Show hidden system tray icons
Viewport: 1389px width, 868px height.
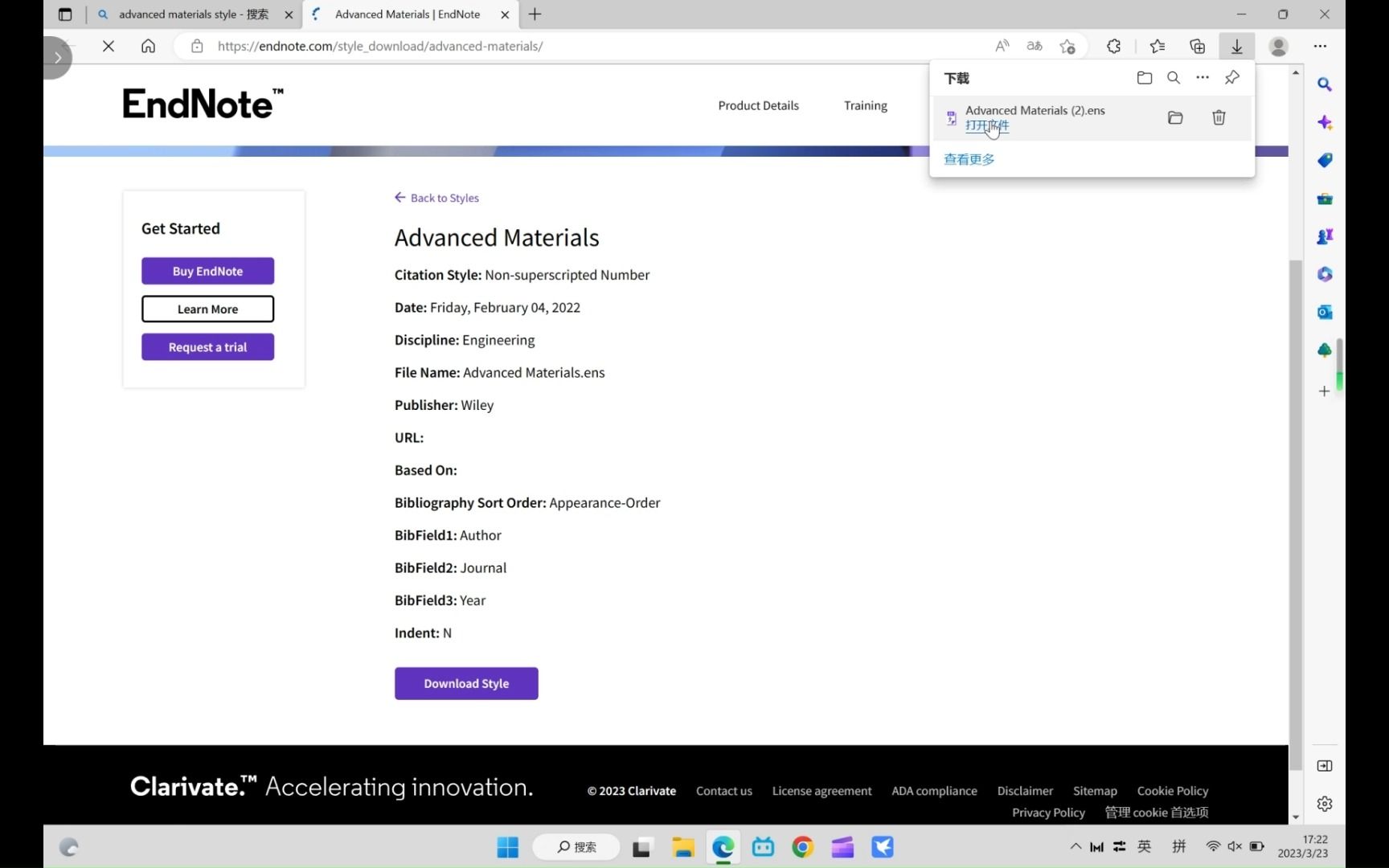(1076, 846)
